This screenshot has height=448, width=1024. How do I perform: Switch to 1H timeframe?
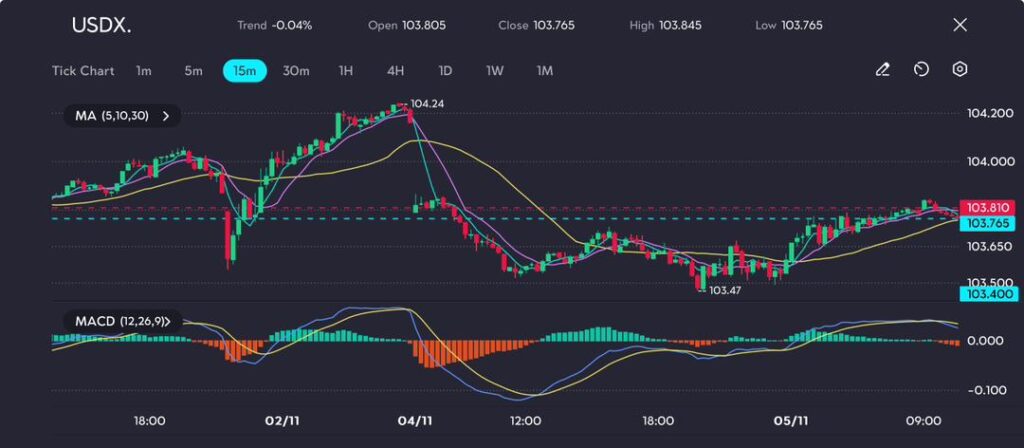coord(346,71)
